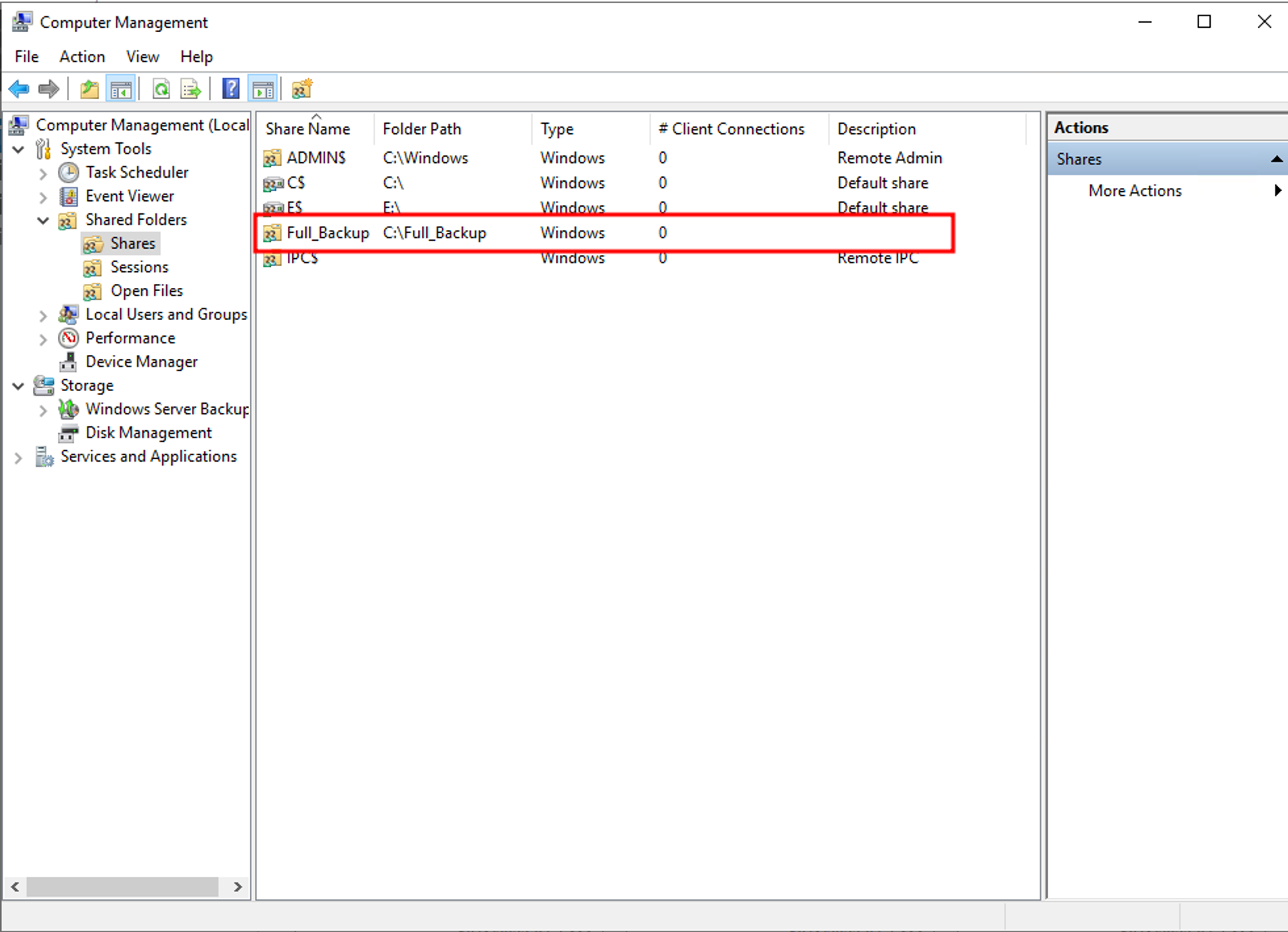Click the Export List toolbar icon

(191, 89)
